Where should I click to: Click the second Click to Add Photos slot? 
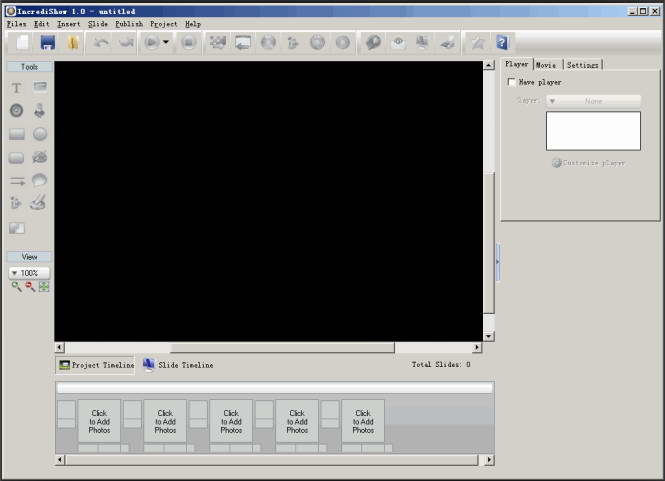[x=165, y=421]
